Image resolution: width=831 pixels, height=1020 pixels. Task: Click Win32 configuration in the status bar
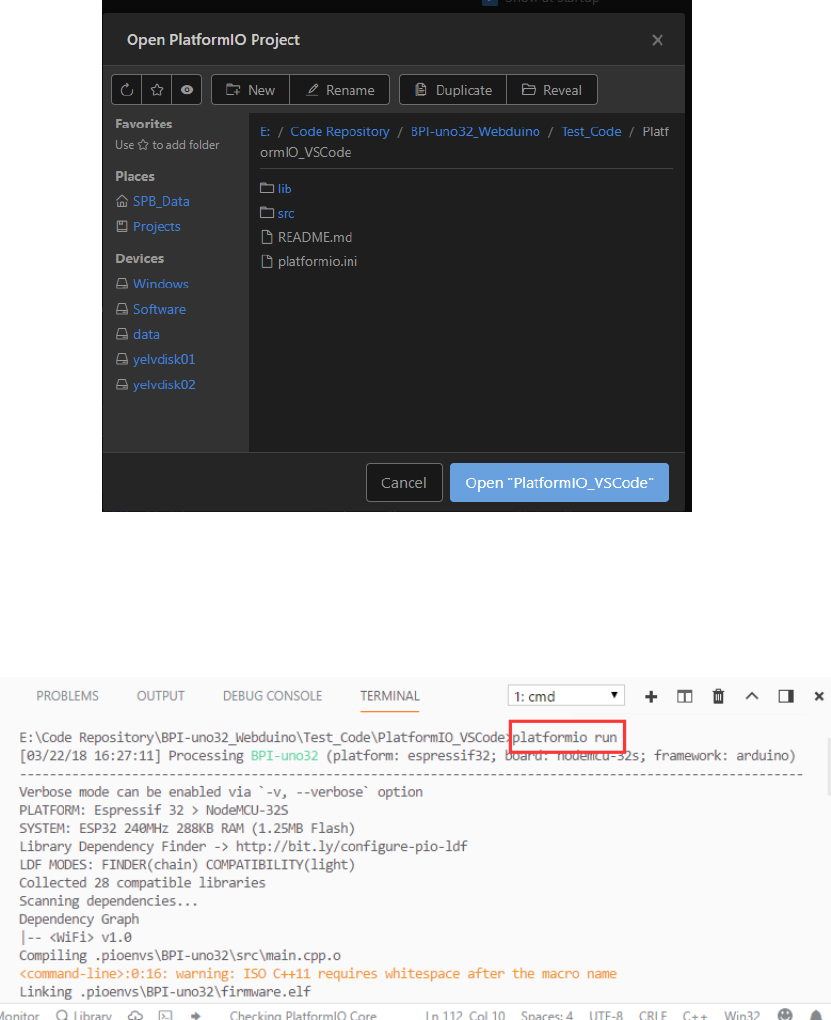point(742,1015)
